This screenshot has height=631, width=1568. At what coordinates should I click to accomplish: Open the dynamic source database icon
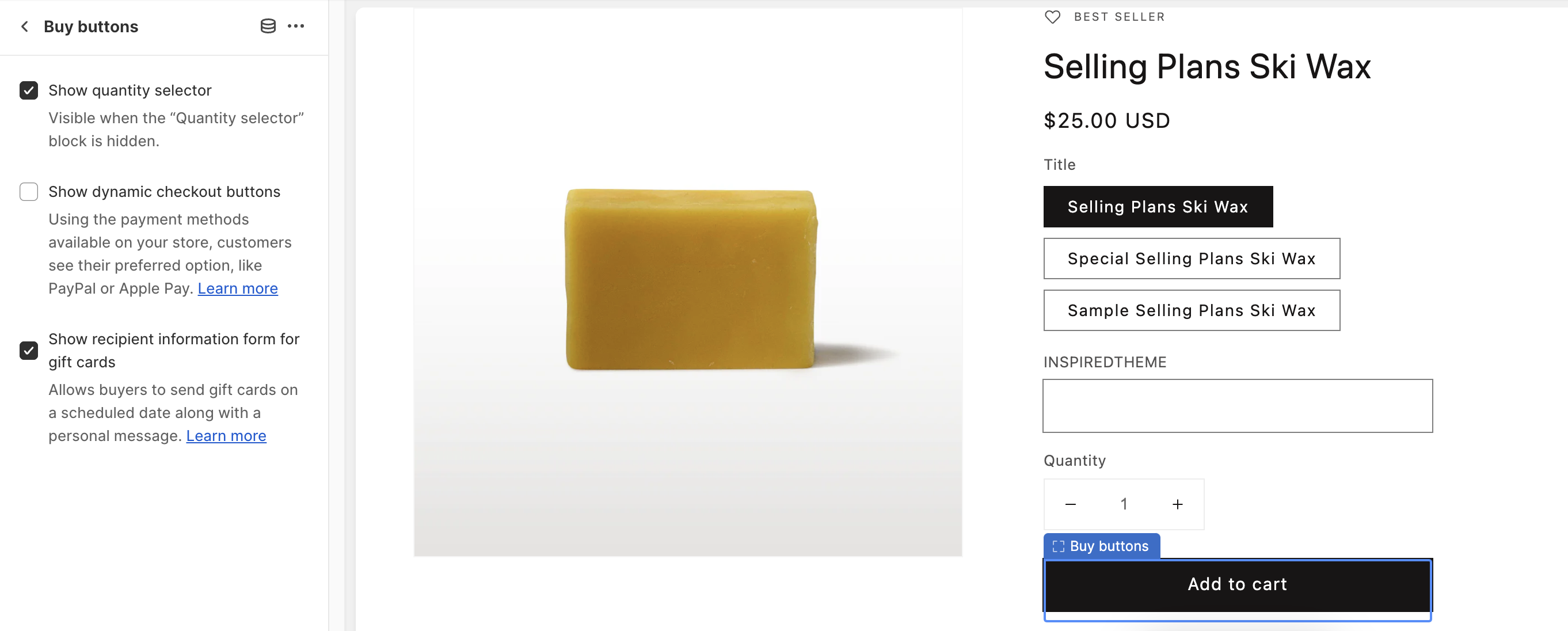pos(268,26)
